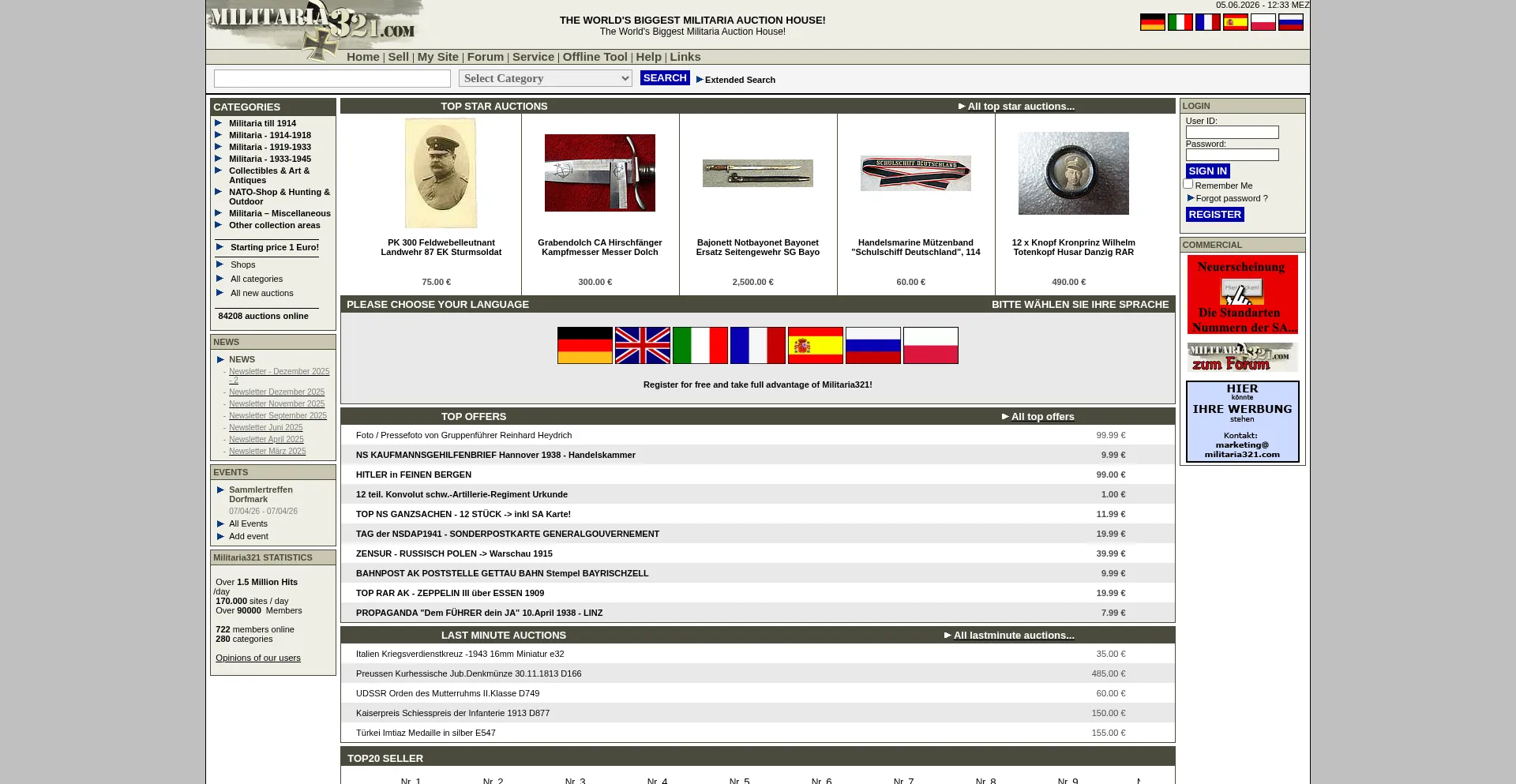Image resolution: width=1516 pixels, height=784 pixels.
Task: Open Türkei Imtiaz Medaille auction row
Action: click(x=757, y=733)
